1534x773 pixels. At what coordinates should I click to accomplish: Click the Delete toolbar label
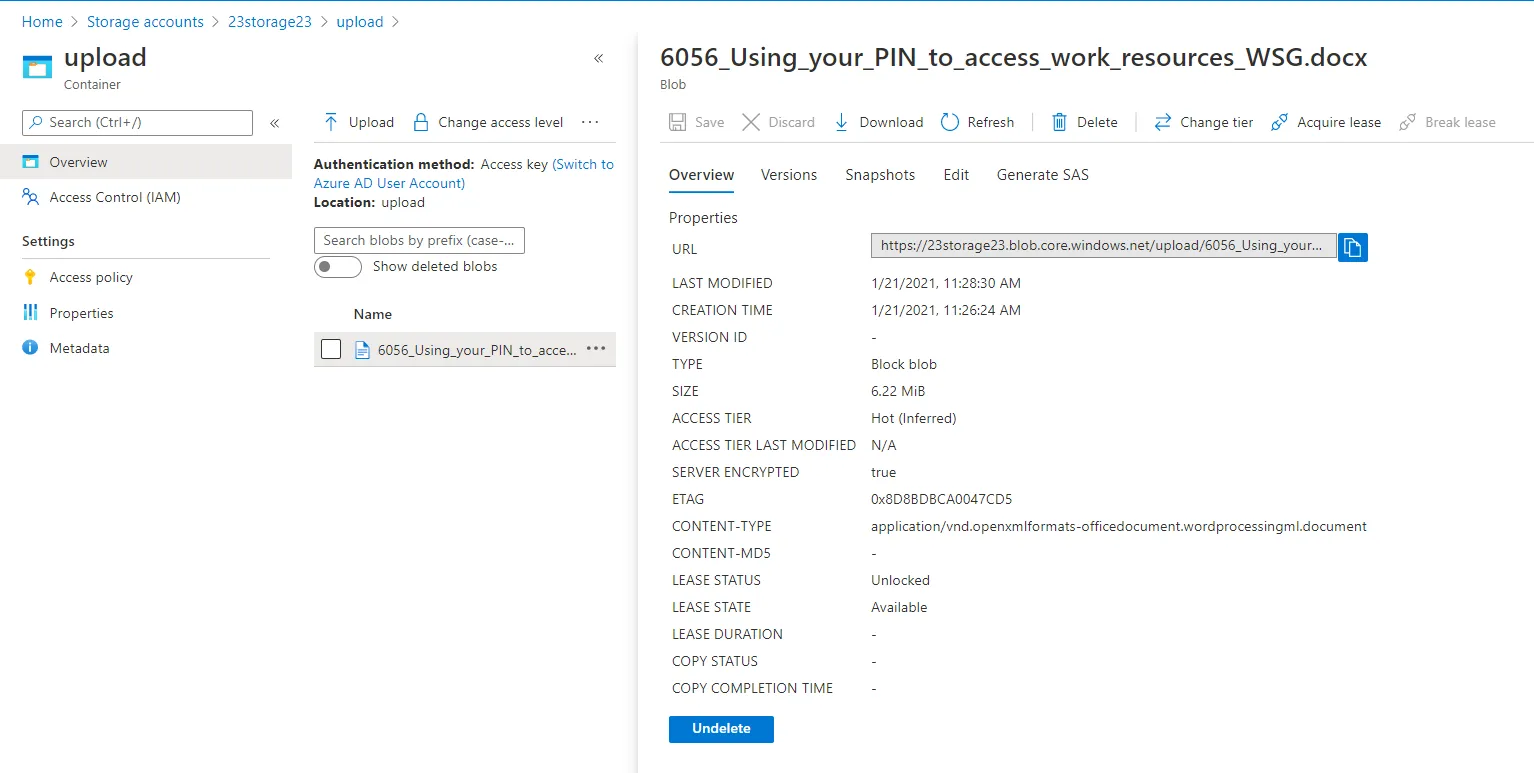click(x=1097, y=122)
